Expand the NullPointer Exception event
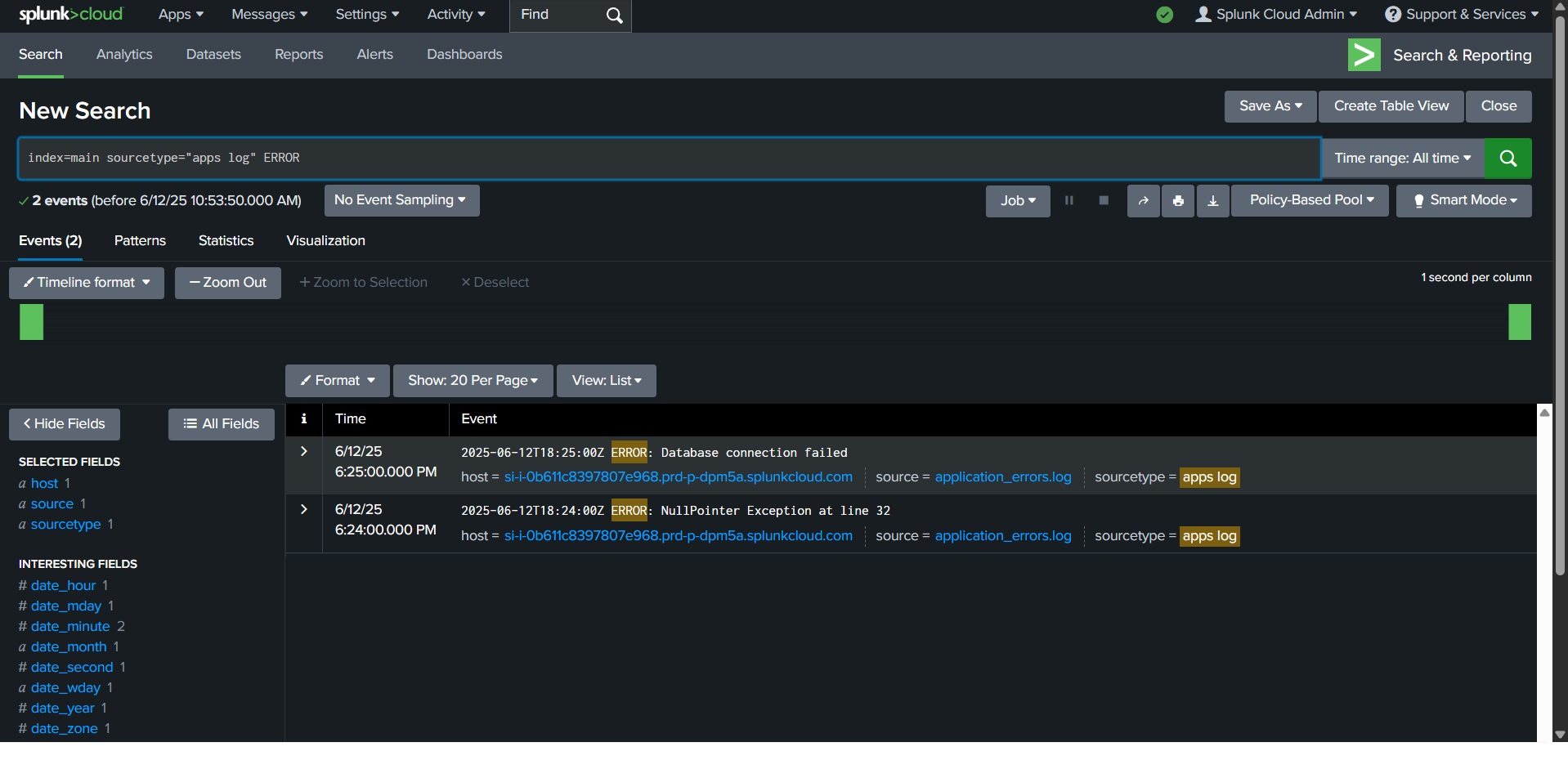The height and width of the screenshot is (778, 1568). pos(304,509)
